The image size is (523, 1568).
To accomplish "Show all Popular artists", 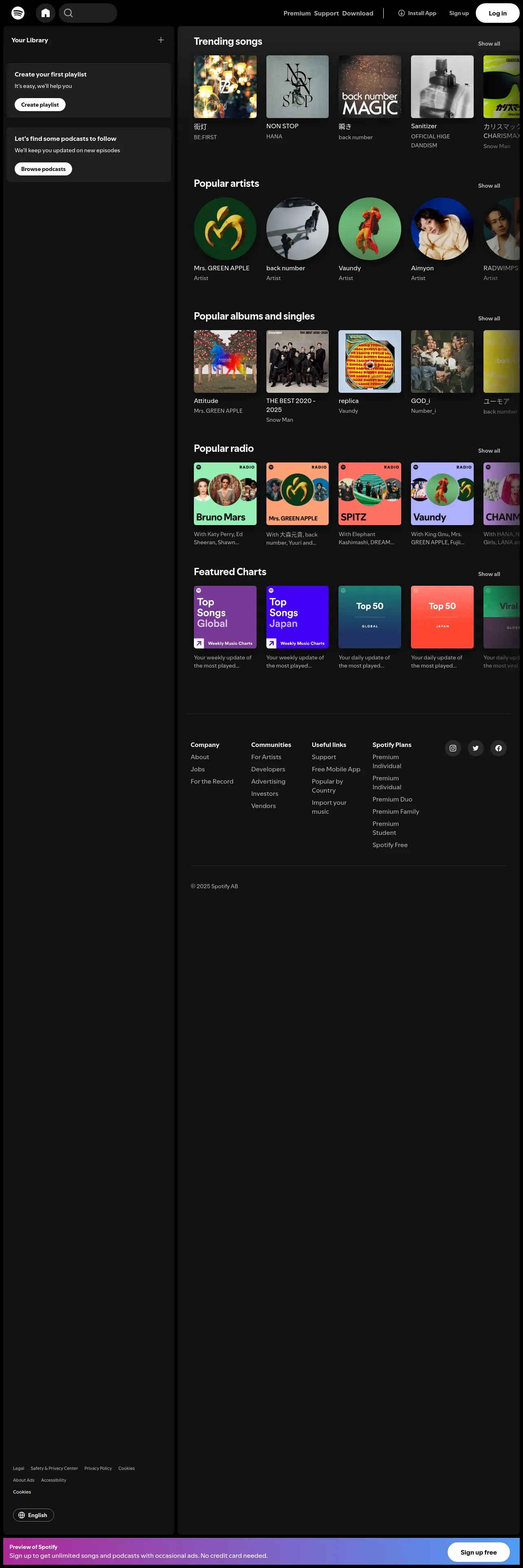I will [x=489, y=186].
